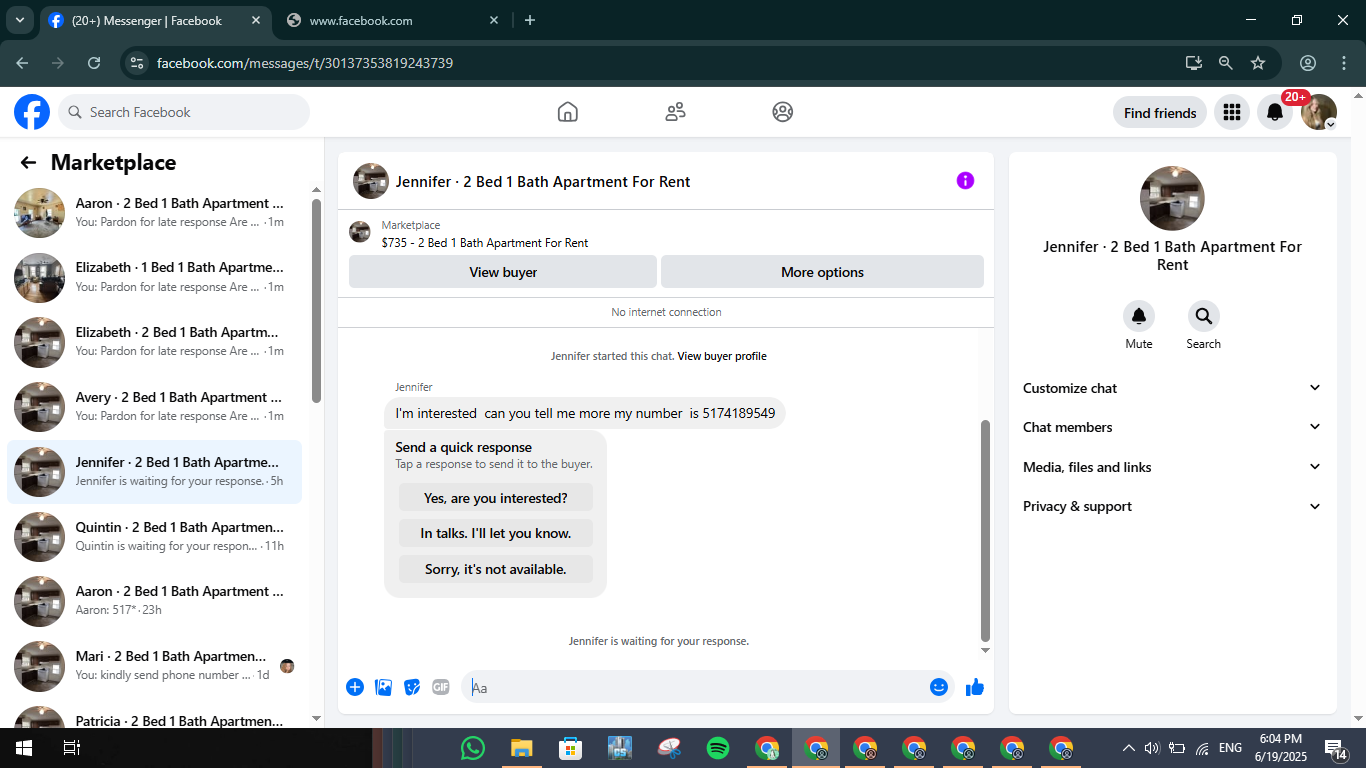Send quick reply 'Yes, are you interested?'

(496, 497)
